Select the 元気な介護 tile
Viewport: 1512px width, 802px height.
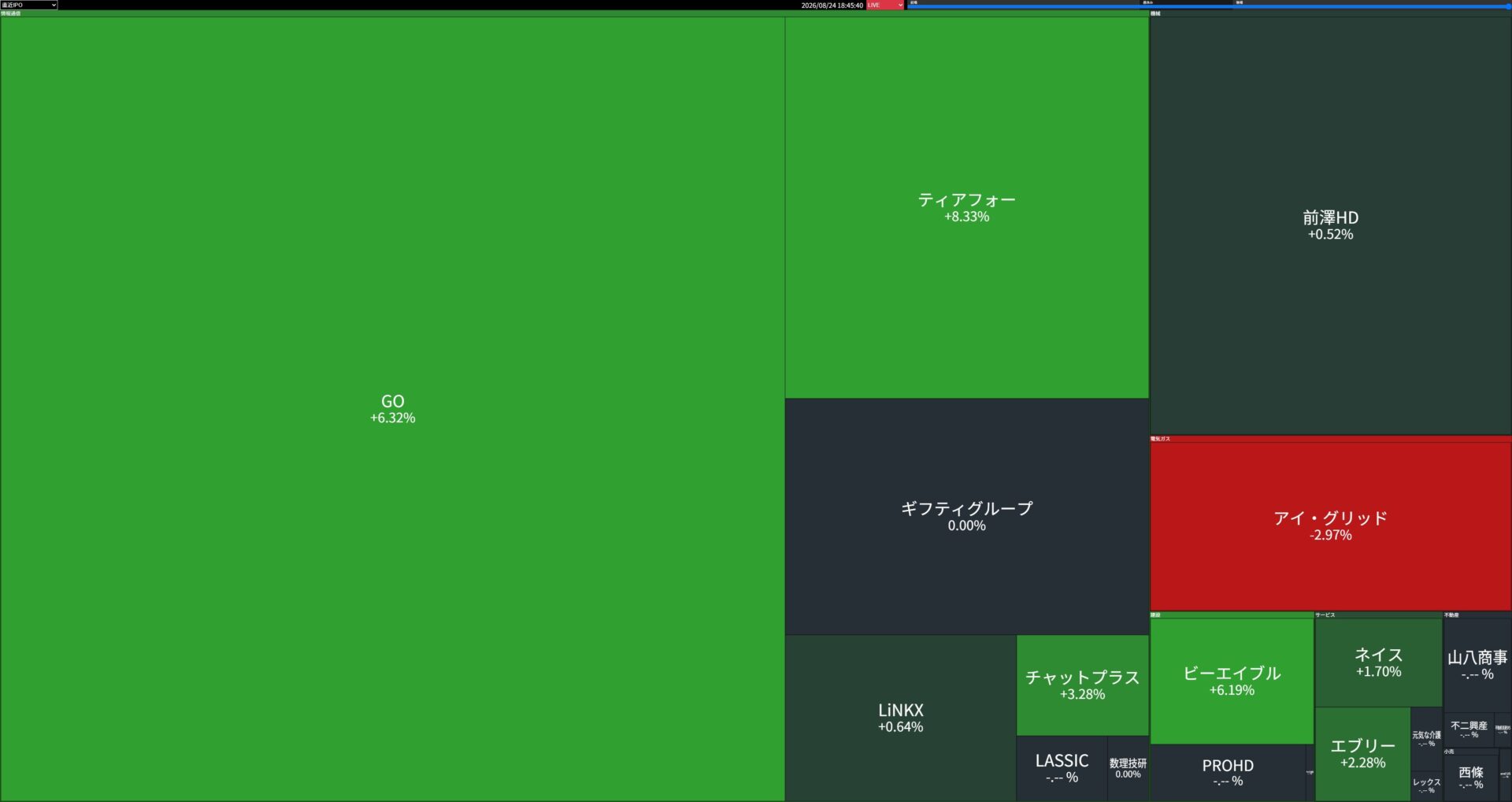point(1426,739)
